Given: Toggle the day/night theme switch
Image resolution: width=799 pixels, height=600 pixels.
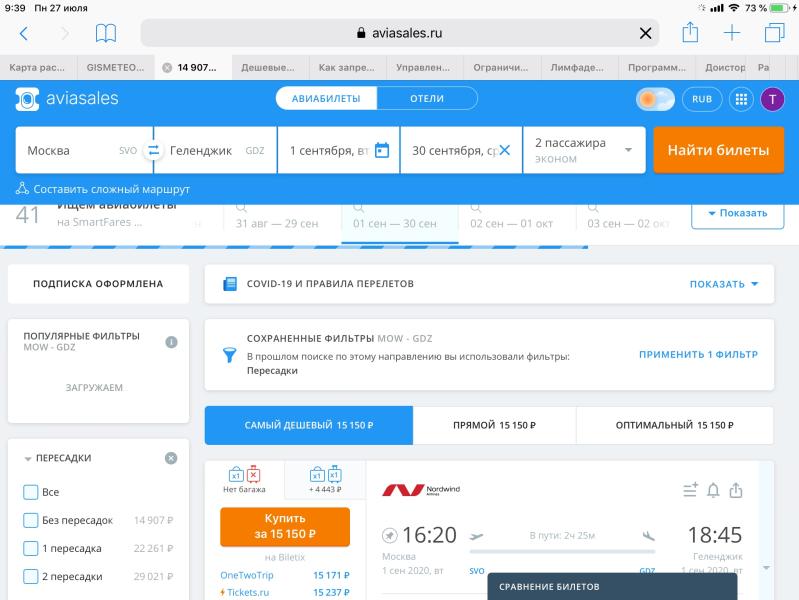Looking at the screenshot, I should 655,99.
